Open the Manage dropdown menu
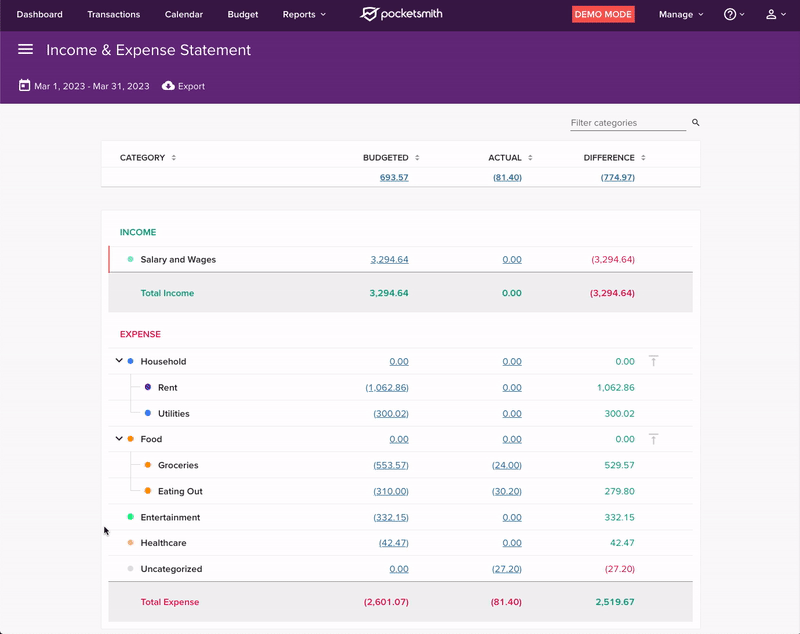Image resolution: width=800 pixels, height=634 pixels. pos(681,15)
